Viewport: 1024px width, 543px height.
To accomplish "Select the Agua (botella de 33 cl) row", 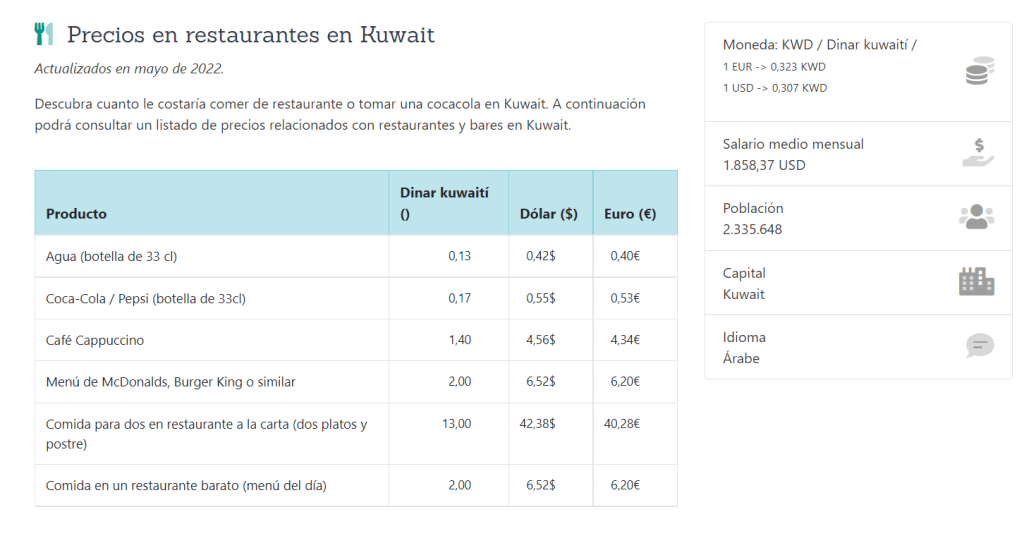I will [111, 256].
